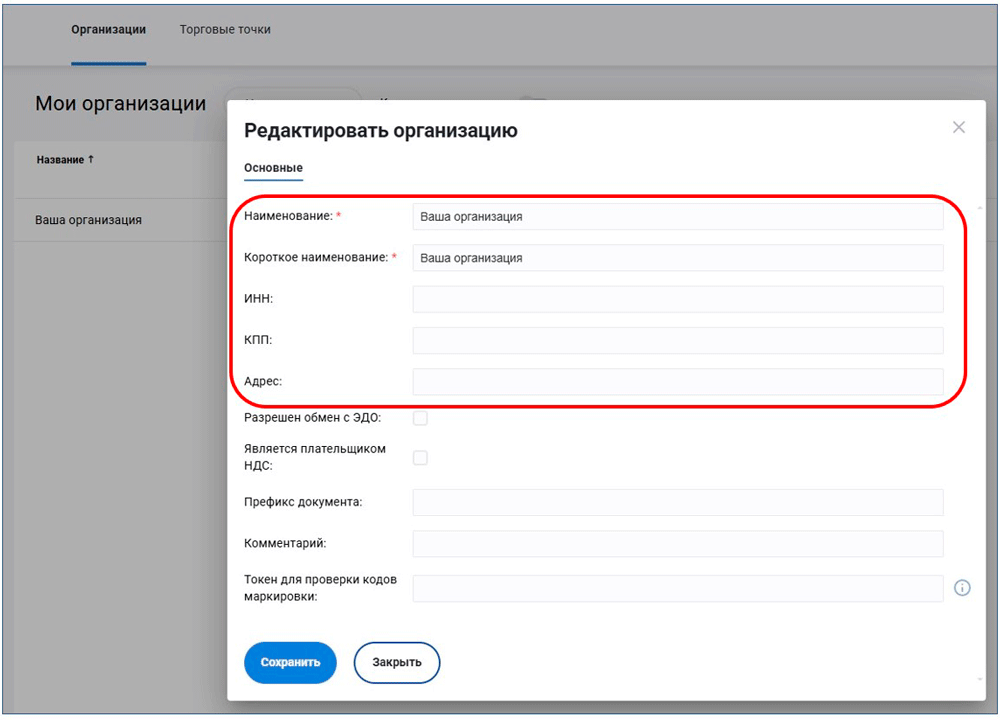Click the Закрыть button
Screen dimensions: 1000x720
pos(397,662)
